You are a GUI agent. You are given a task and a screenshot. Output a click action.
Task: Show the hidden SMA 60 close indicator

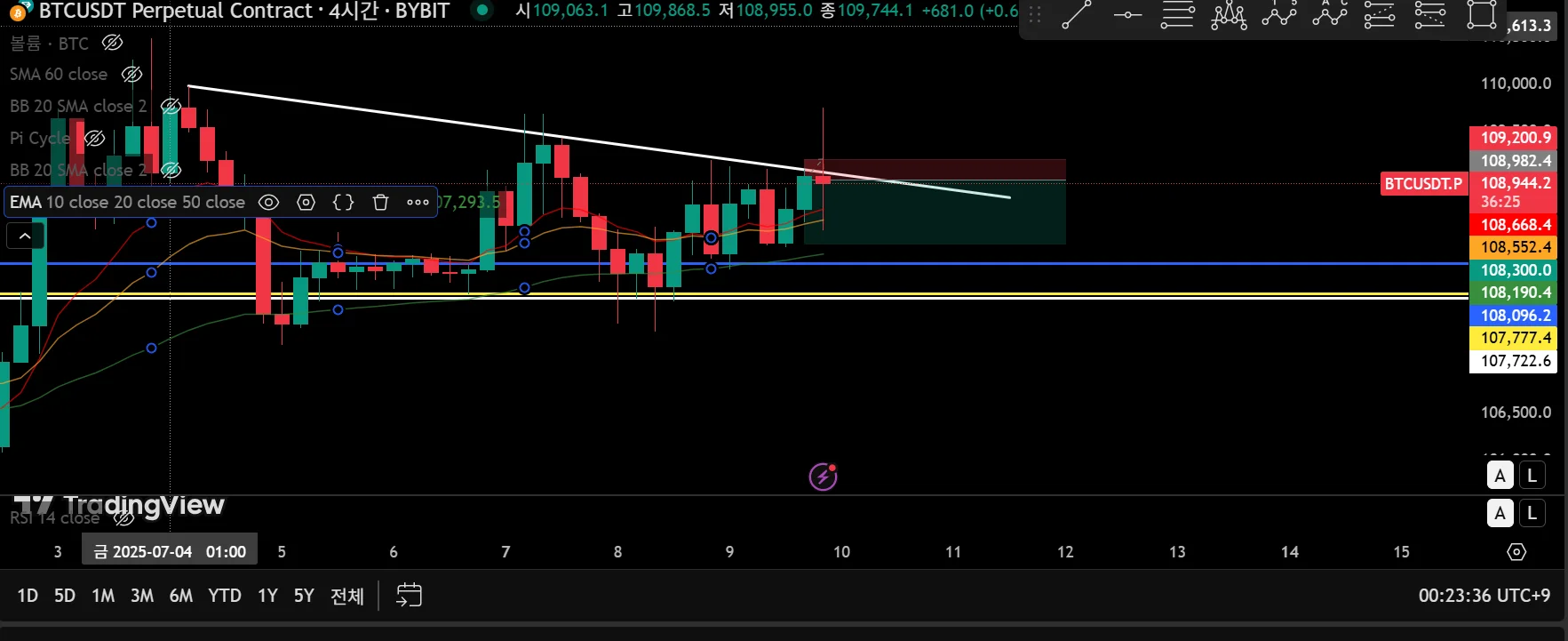tap(131, 75)
